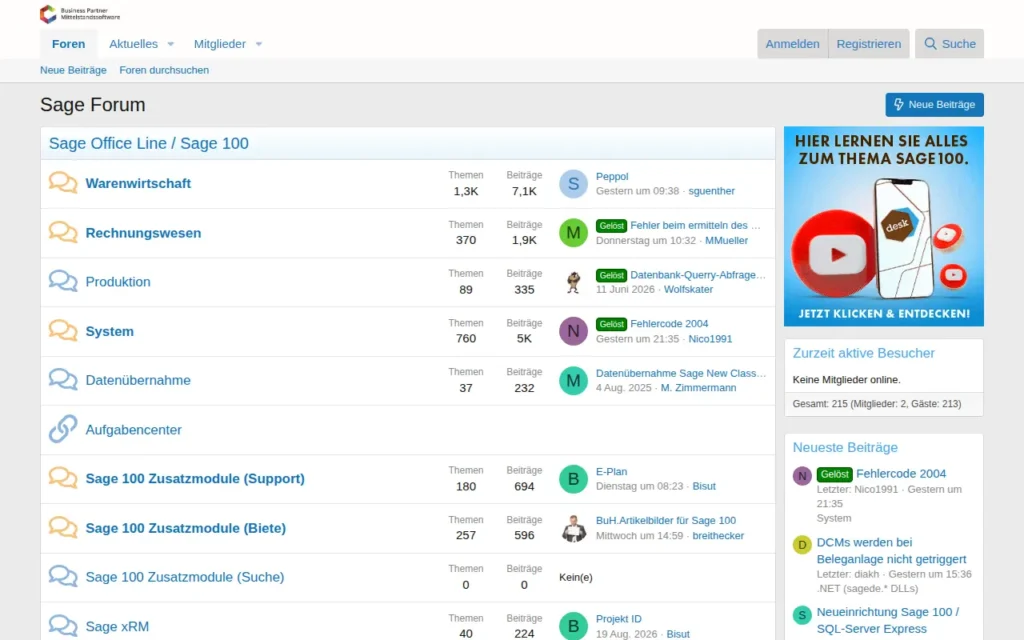The height and width of the screenshot is (640, 1024).
Task: Click the Rechnungswesen forum speech bubble icon
Action: [x=63, y=232]
